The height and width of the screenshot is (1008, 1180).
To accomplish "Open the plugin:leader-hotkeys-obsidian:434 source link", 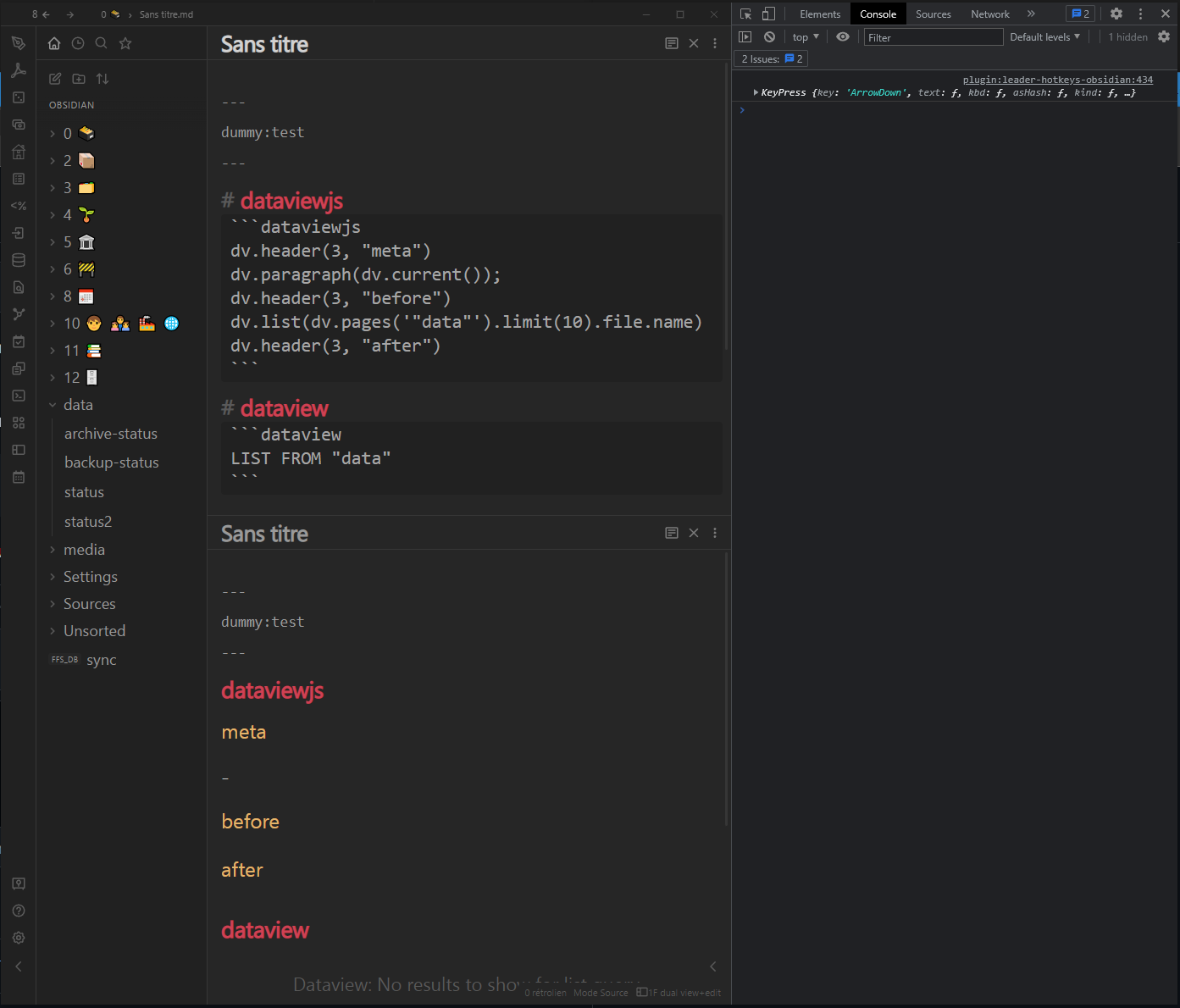I will [1058, 79].
